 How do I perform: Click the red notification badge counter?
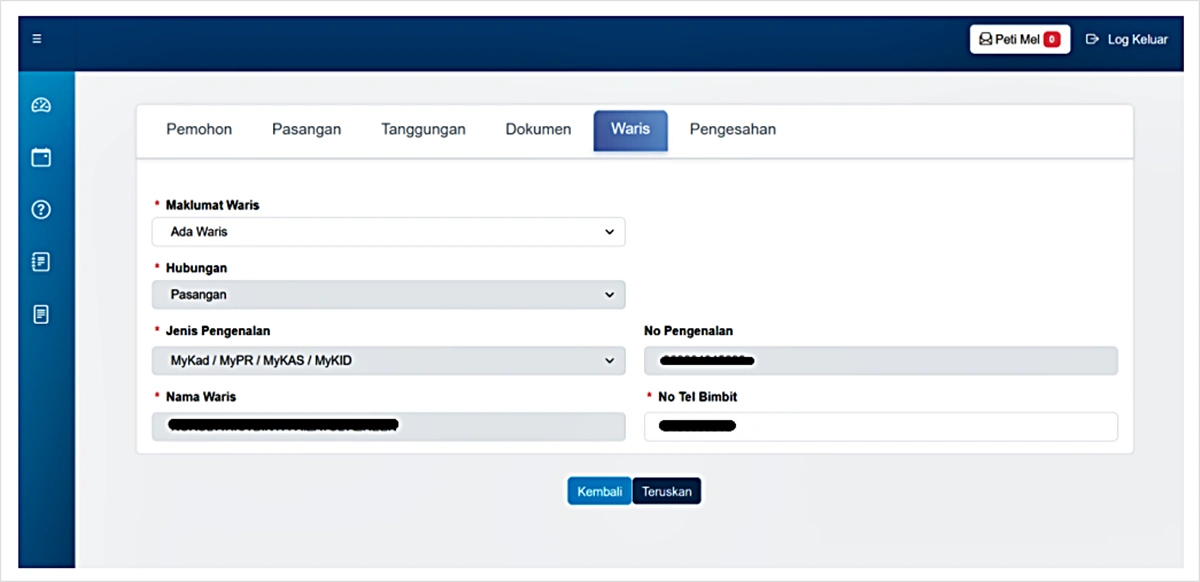(x=1051, y=40)
